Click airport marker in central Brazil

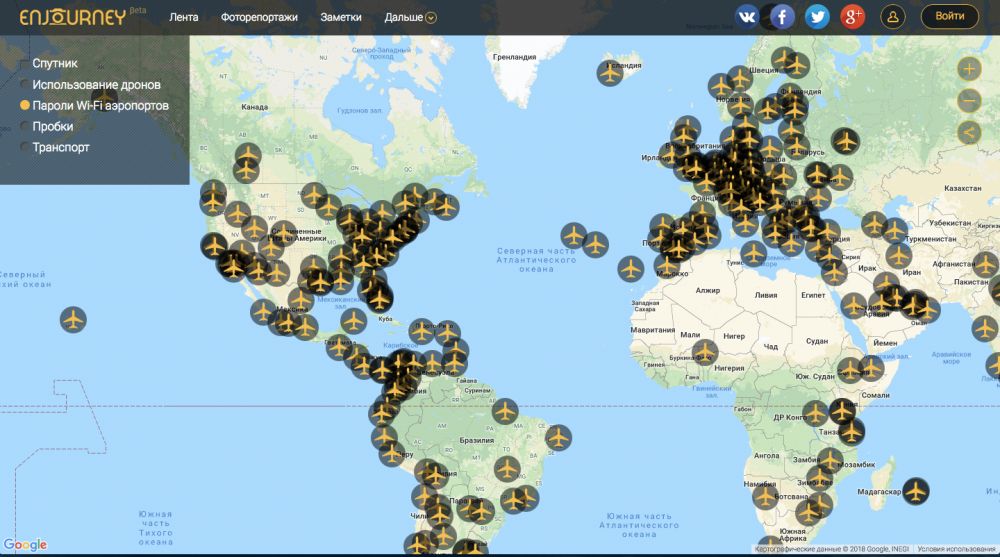pos(507,470)
